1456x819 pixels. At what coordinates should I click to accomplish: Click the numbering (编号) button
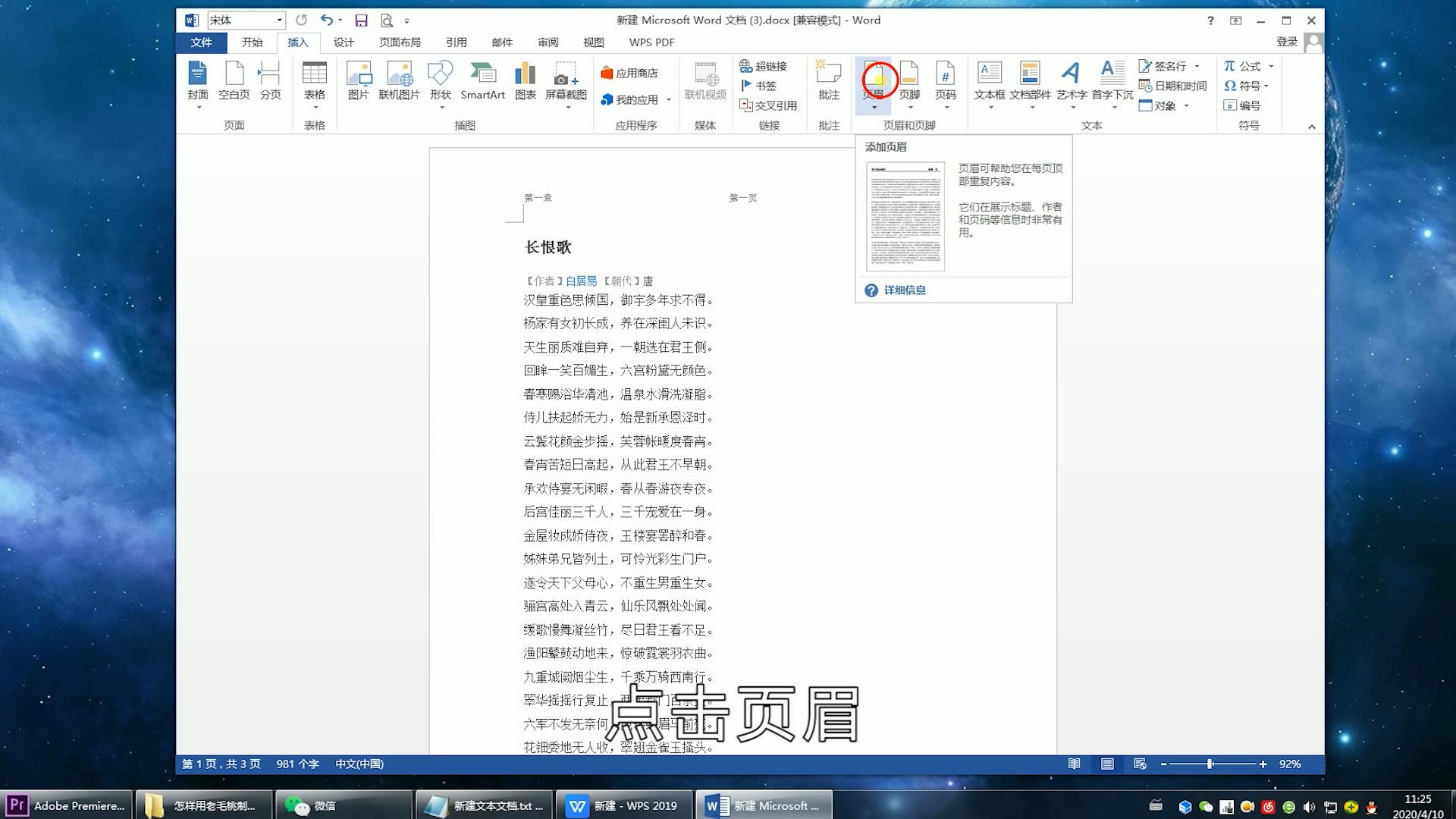click(x=1241, y=105)
